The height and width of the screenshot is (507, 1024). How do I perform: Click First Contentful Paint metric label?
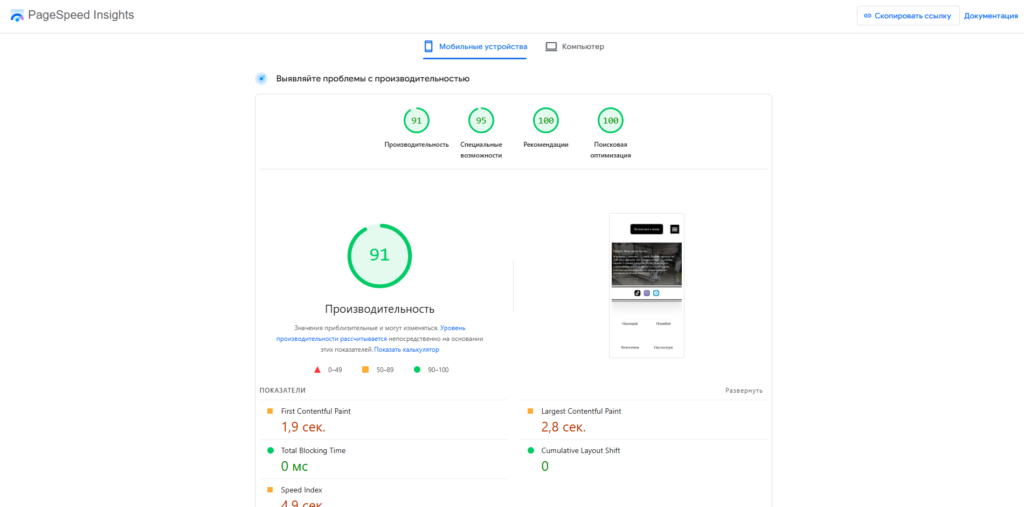(315, 412)
